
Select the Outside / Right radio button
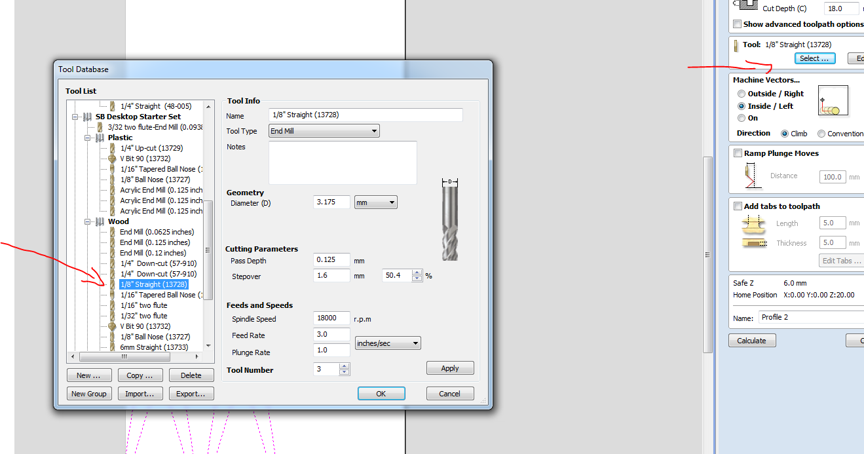(x=741, y=94)
